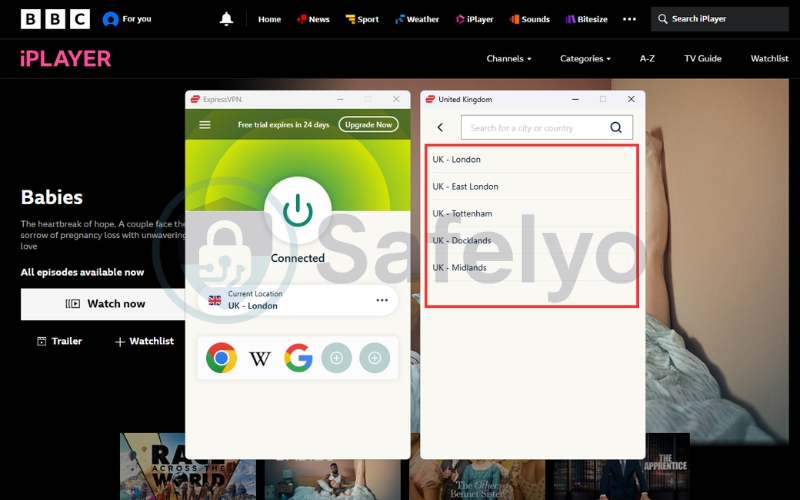Viewport: 800px width, 500px height.
Task: Close the ExpressVPN window
Action: tap(396, 99)
